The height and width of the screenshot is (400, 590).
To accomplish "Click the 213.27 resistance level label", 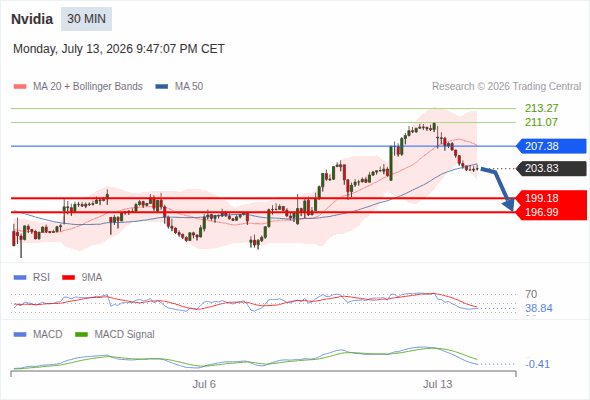I will [541, 108].
